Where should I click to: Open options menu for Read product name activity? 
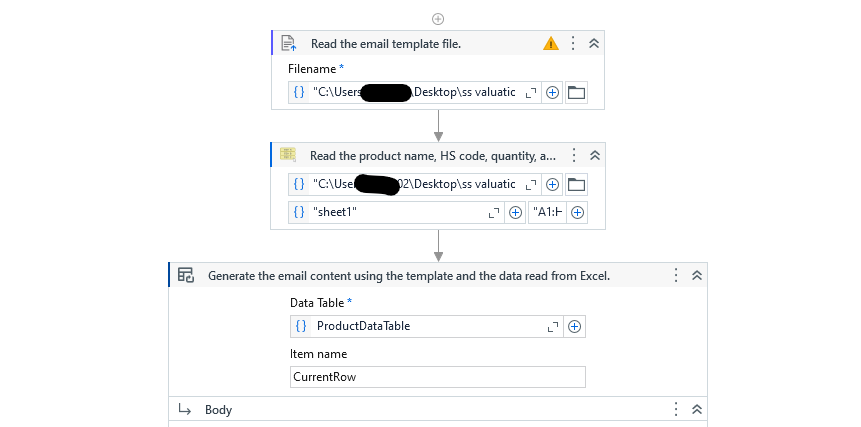click(573, 155)
